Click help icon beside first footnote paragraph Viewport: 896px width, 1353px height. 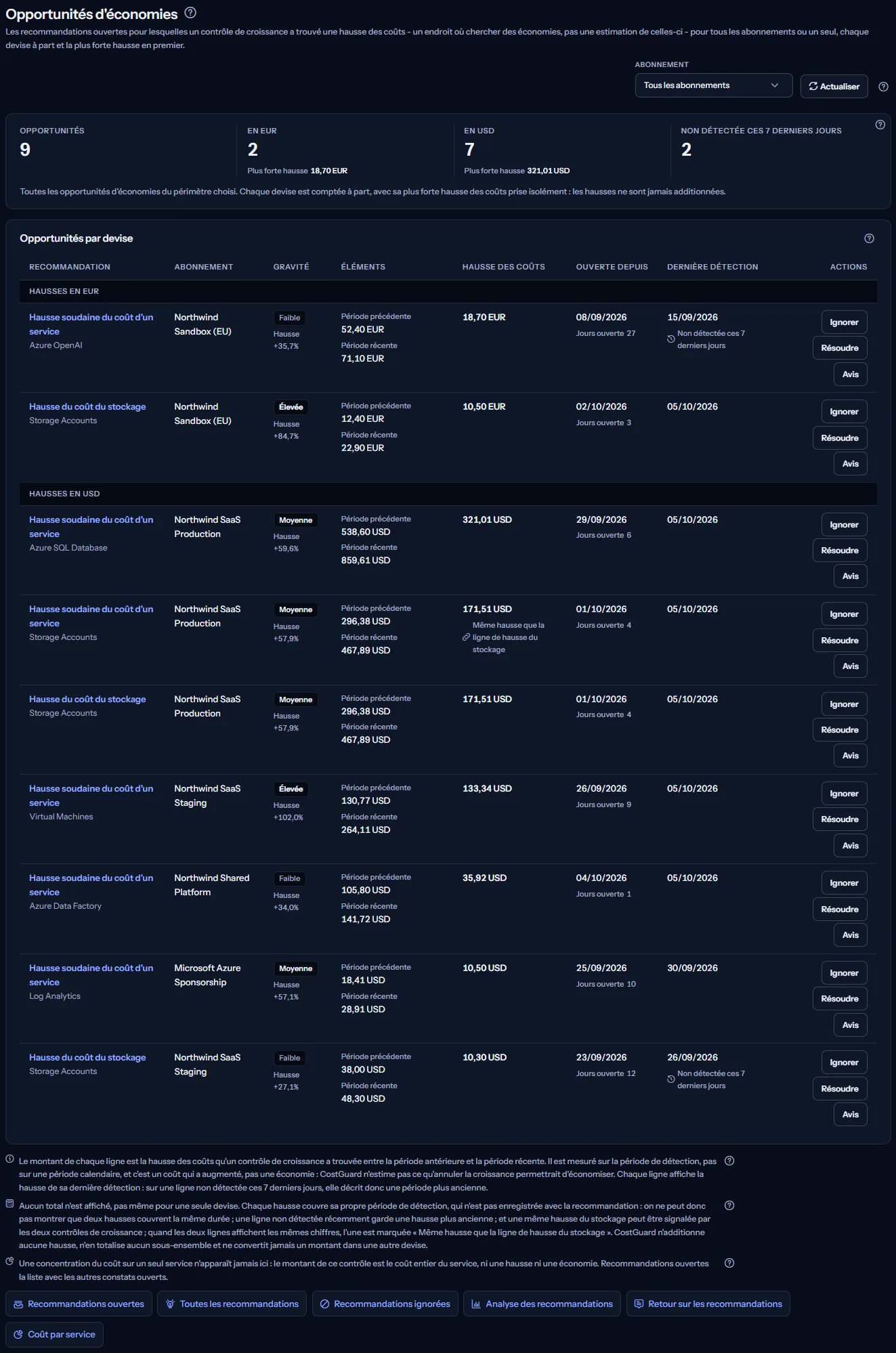pyautogui.click(x=729, y=1161)
